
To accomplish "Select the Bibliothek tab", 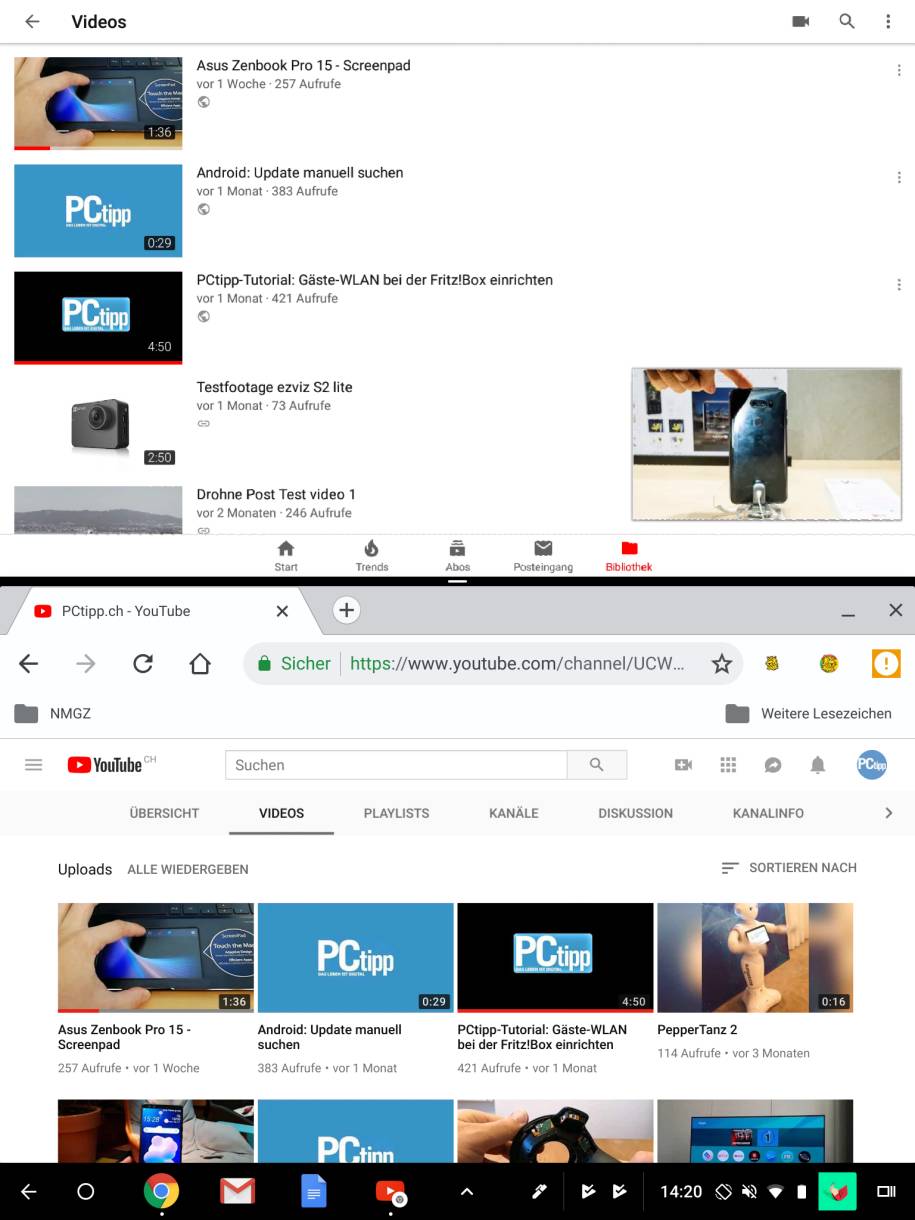I will [x=629, y=556].
